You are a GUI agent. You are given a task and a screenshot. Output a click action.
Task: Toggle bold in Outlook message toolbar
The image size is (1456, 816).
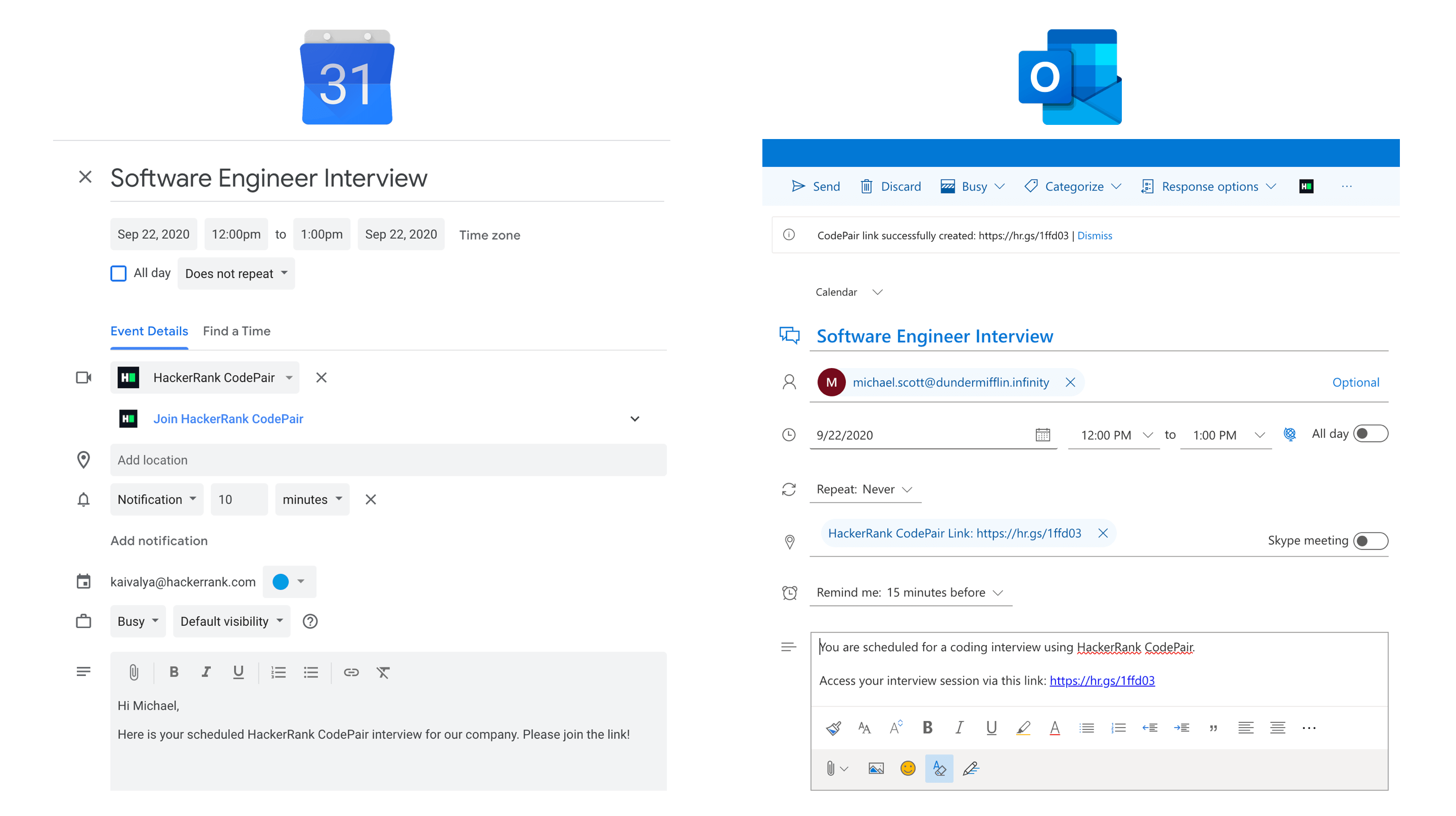pyautogui.click(x=928, y=728)
